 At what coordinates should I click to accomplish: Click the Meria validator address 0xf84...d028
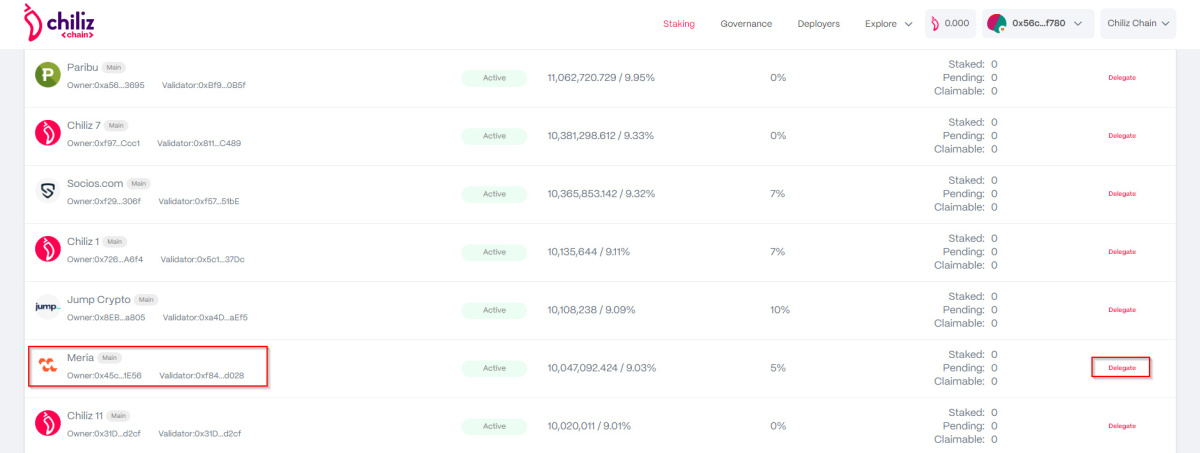click(x=201, y=376)
